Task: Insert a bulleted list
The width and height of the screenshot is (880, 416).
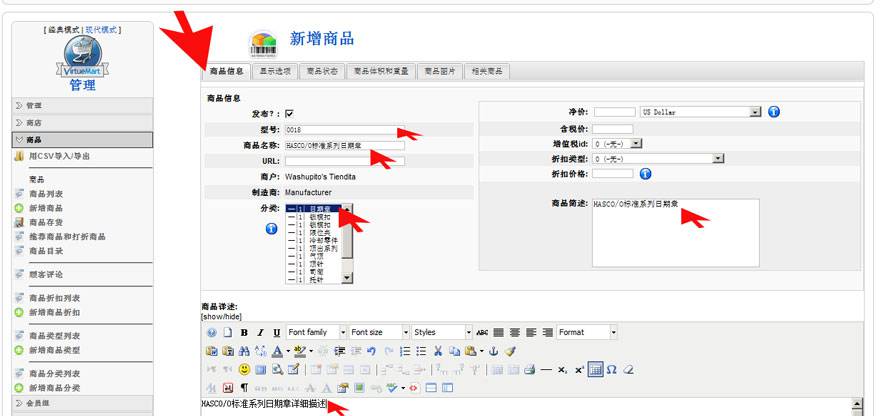Action: (421, 351)
